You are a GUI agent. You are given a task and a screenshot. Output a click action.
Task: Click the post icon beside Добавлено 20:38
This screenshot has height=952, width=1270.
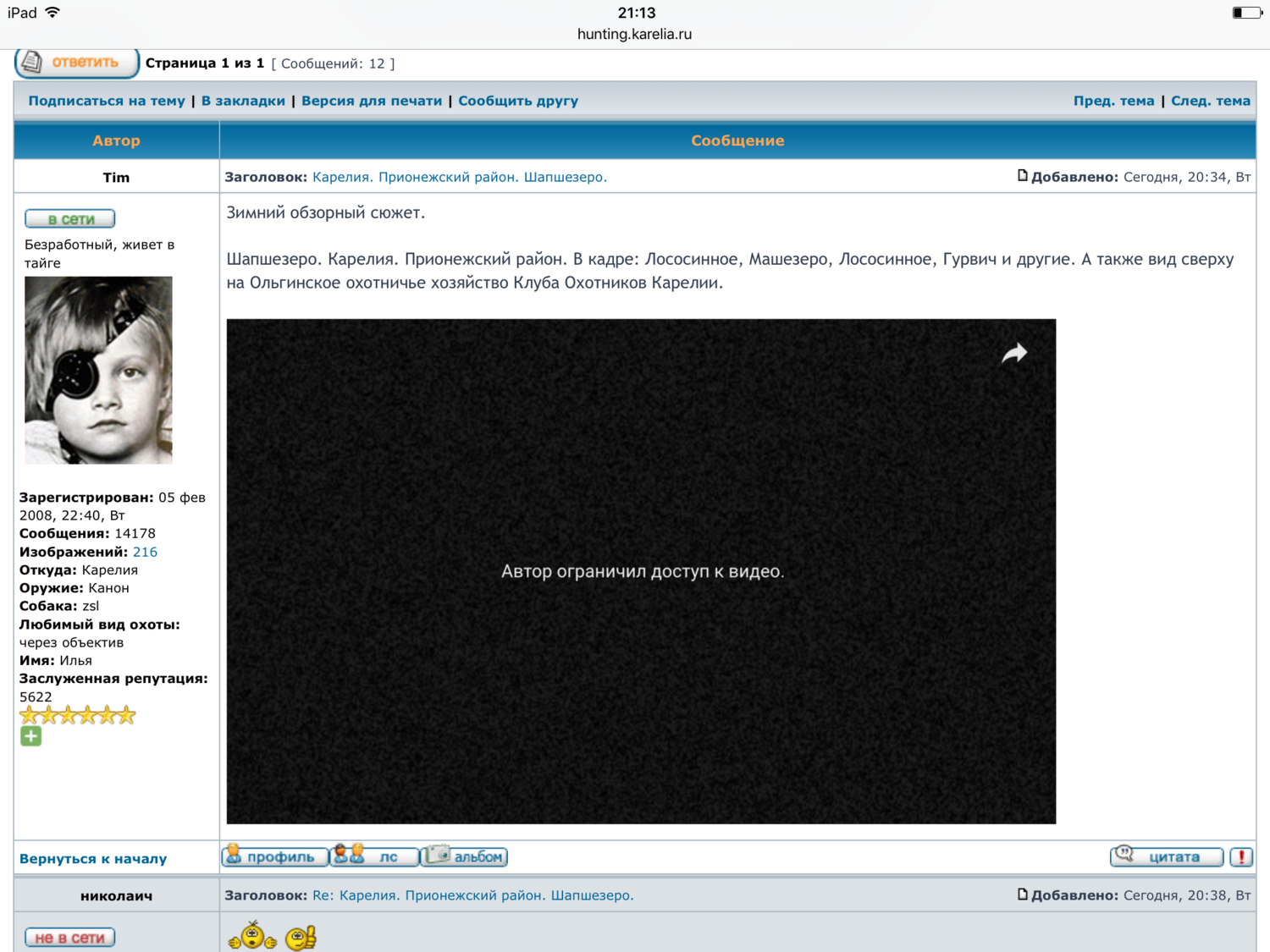[1022, 894]
